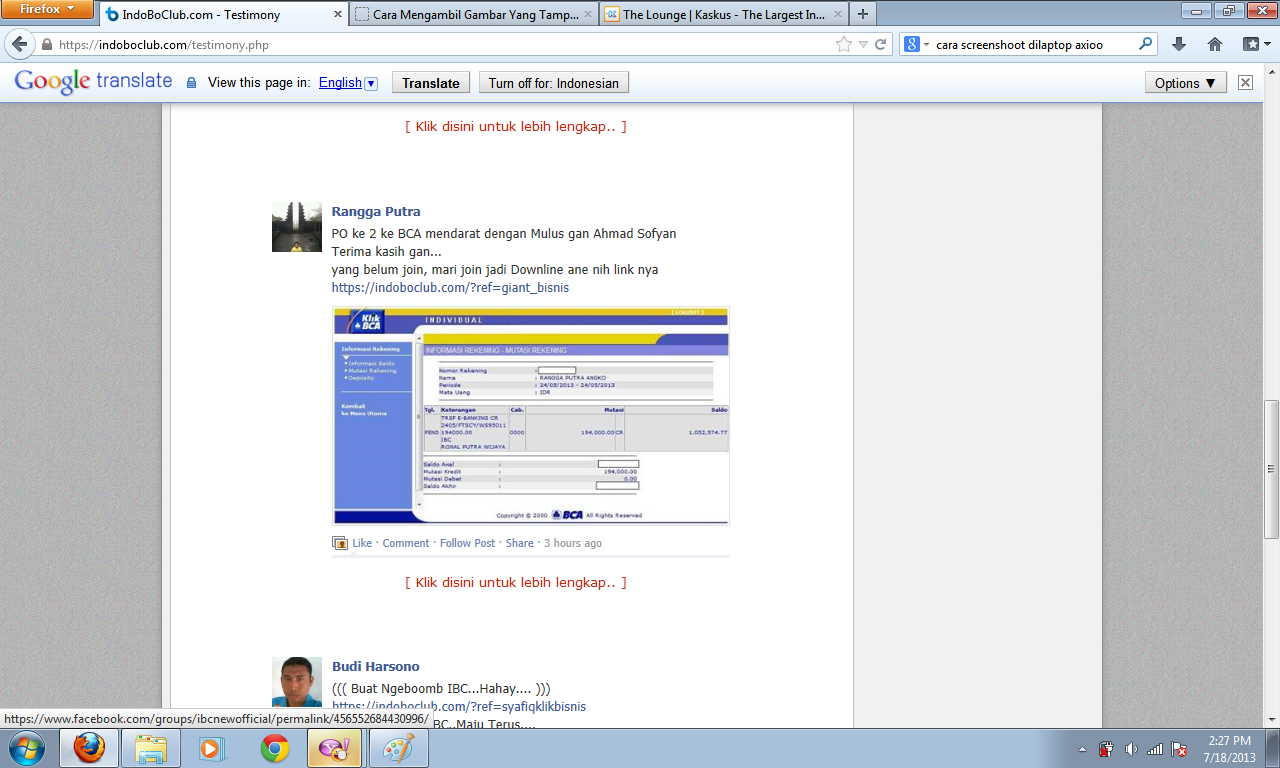Switch to Cara Mengambil Gambar tab
Screen dimensions: 1280x768
(473, 15)
